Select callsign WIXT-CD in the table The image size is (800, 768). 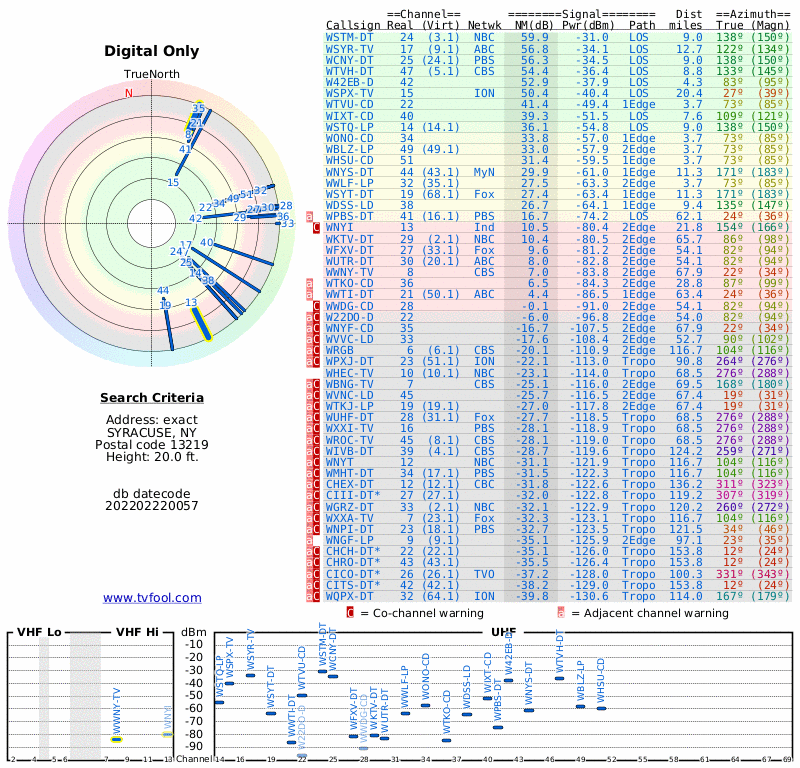(349, 116)
